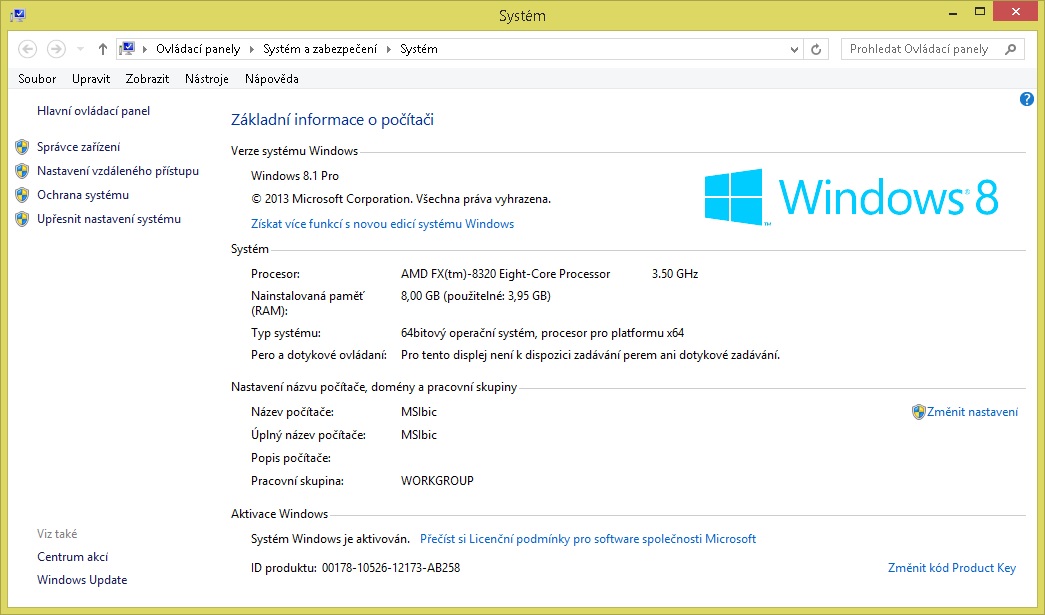Screen dimensions: 1045x615
Task: Open the recent locations dropdown arrow
Action: click(80, 49)
